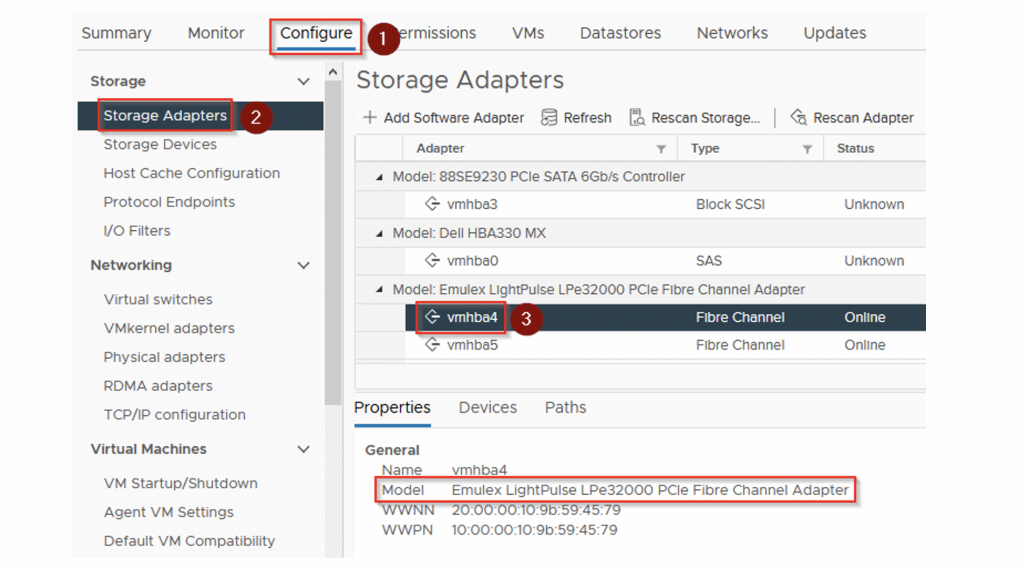Image resolution: width=1024 pixels, height=572 pixels.
Task: Open the Adapter column filter icon
Action: 661,150
